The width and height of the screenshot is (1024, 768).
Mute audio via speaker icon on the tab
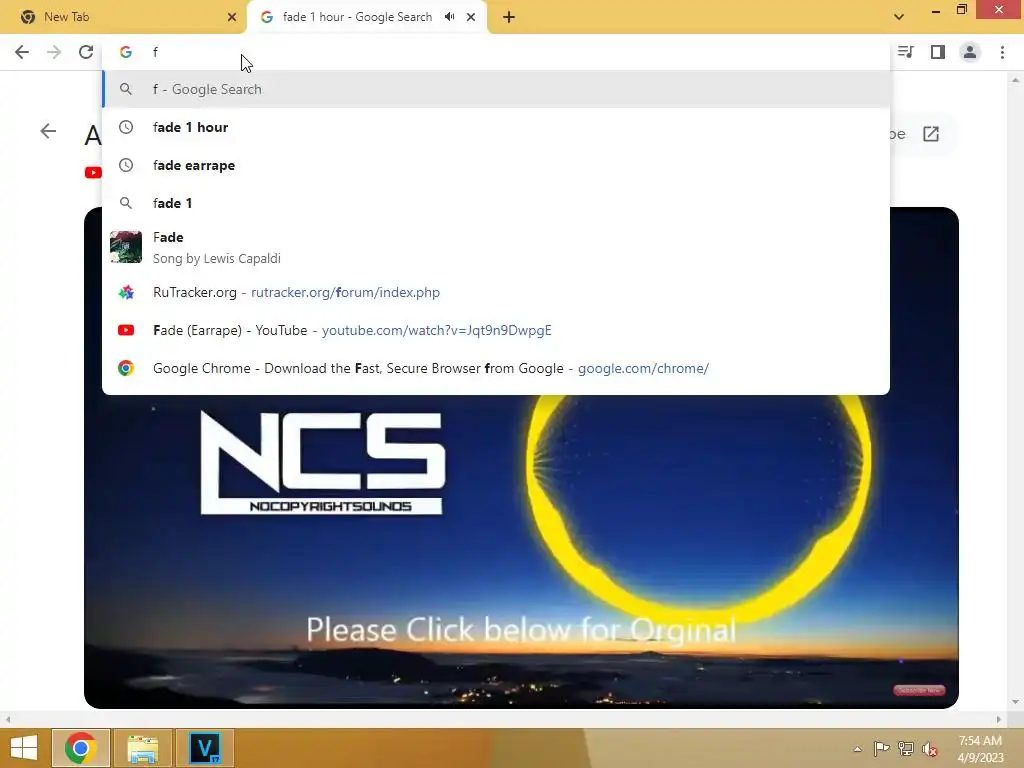click(449, 17)
